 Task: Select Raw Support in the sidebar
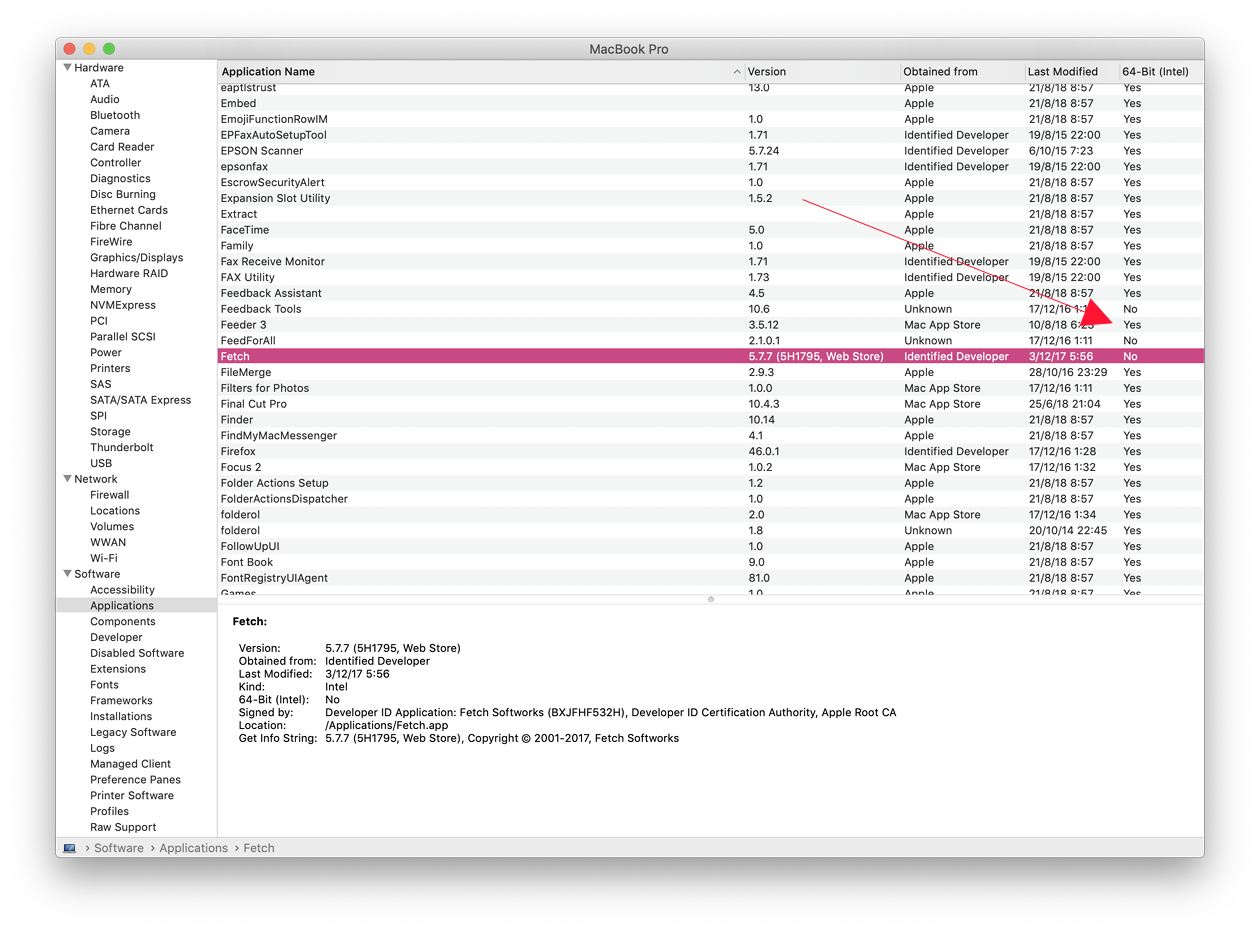pyautogui.click(x=123, y=827)
